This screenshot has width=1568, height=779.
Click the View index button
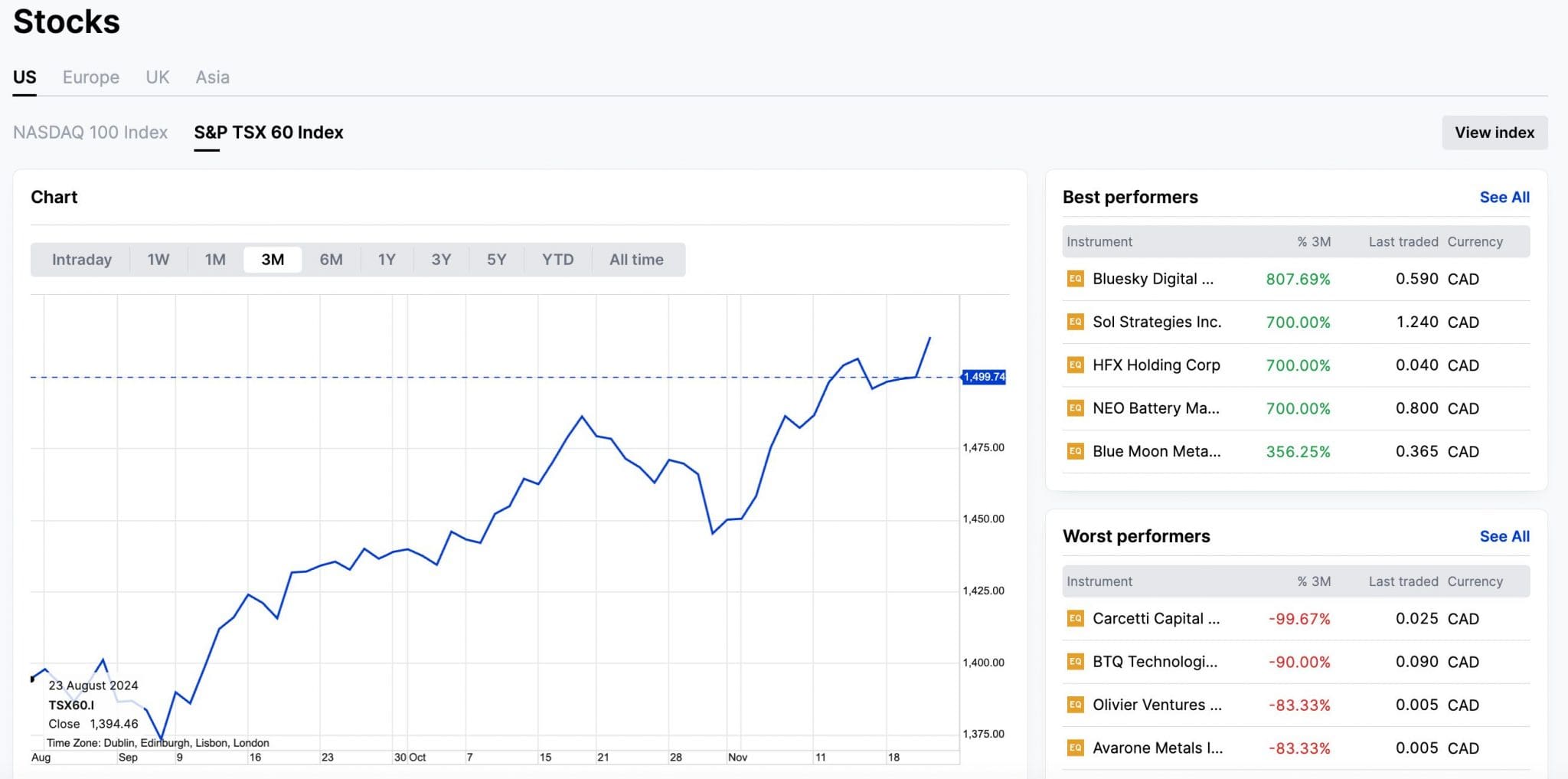pos(1494,133)
